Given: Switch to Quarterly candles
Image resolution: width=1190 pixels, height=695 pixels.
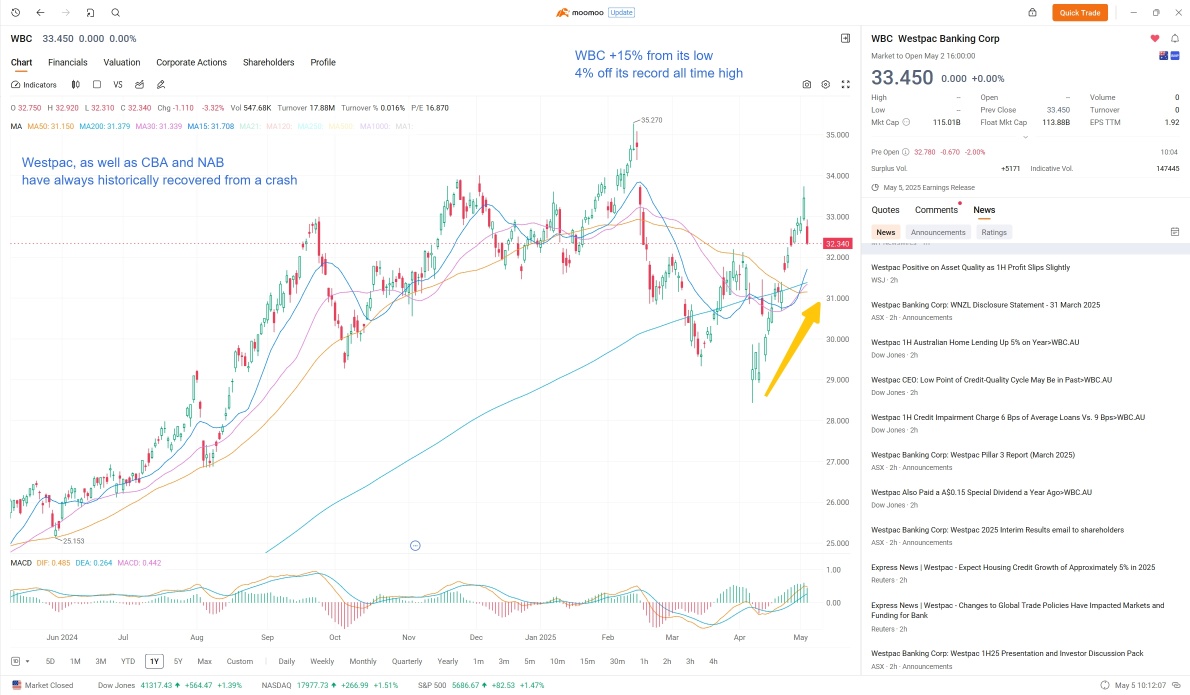Looking at the screenshot, I should click(407, 662).
